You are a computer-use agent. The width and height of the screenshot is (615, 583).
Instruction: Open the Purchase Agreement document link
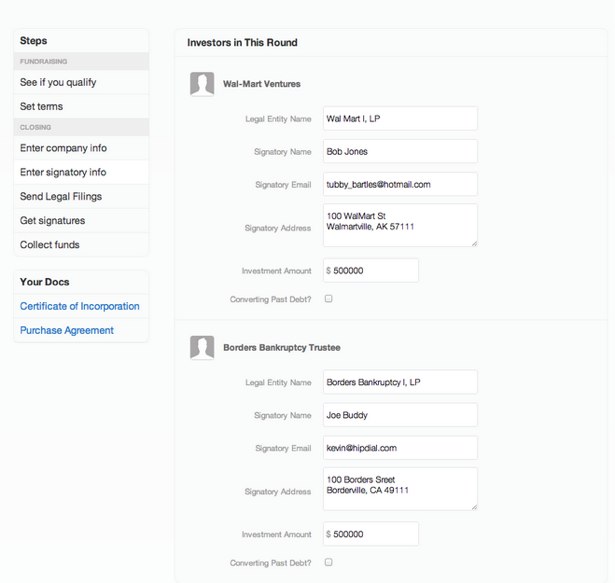(67, 330)
